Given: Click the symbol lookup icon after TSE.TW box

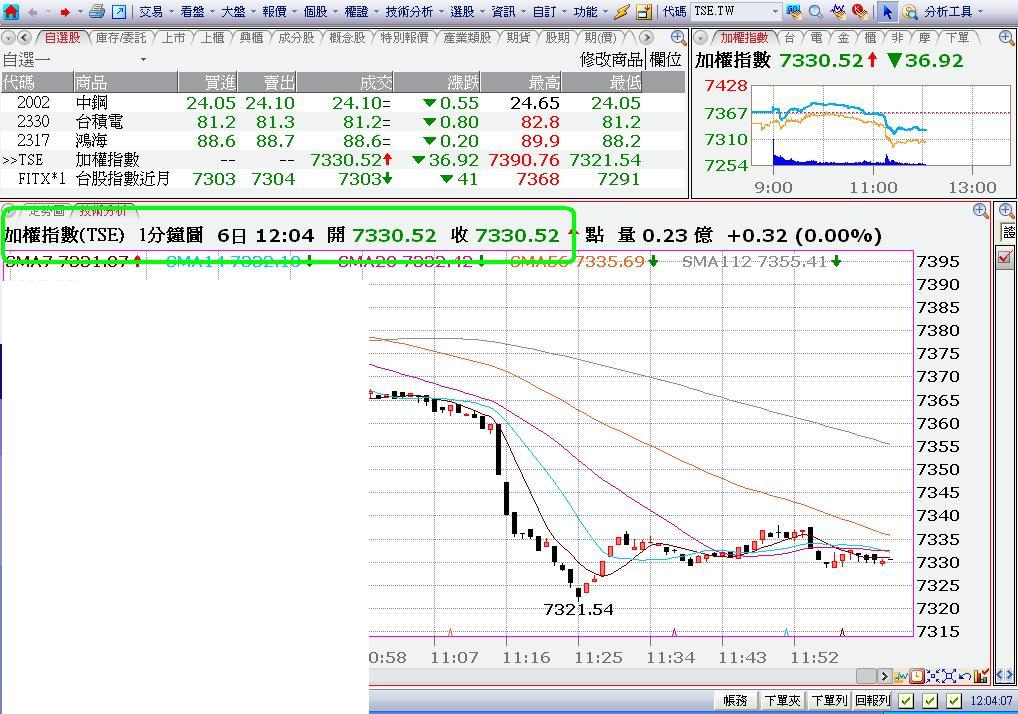Looking at the screenshot, I should tap(793, 12).
